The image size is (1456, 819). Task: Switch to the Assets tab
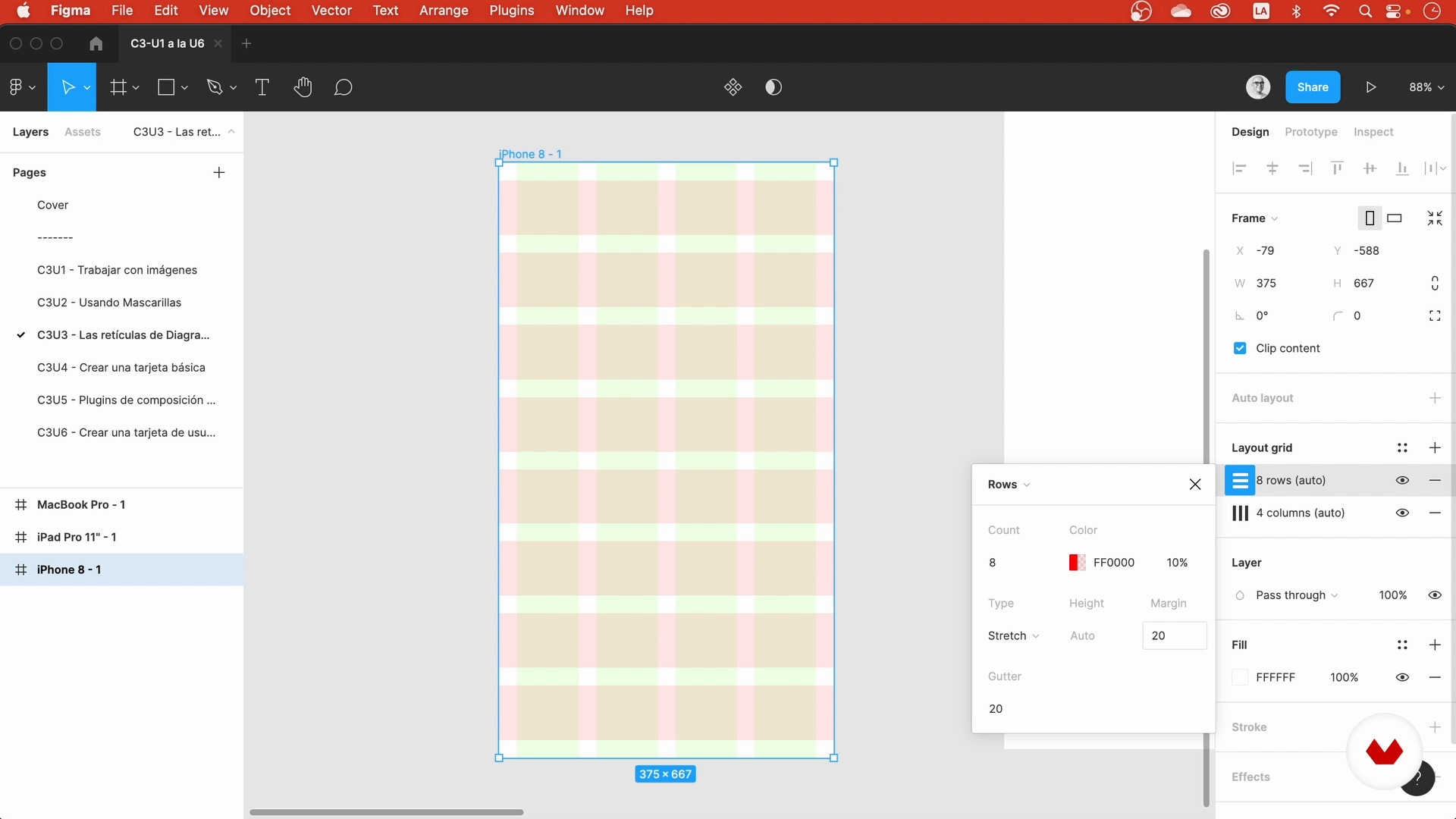(82, 132)
